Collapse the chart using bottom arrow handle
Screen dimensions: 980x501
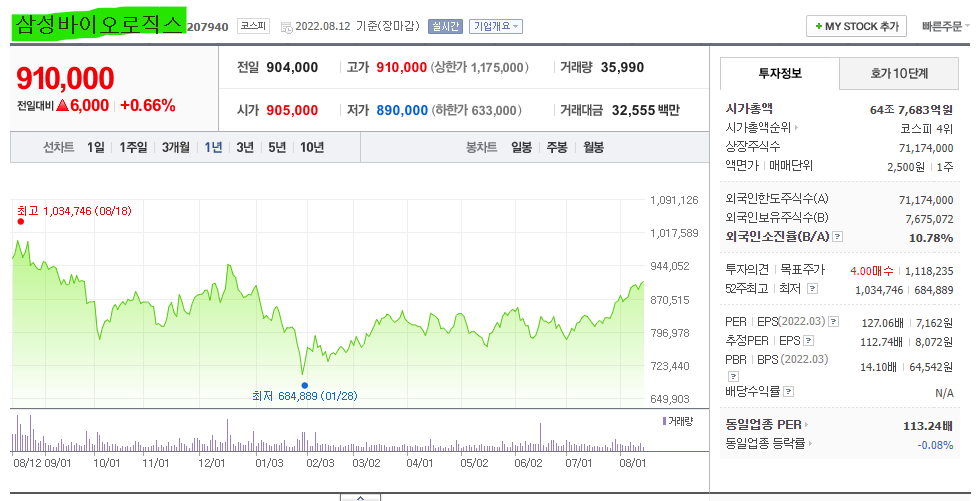click(x=360, y=497)
